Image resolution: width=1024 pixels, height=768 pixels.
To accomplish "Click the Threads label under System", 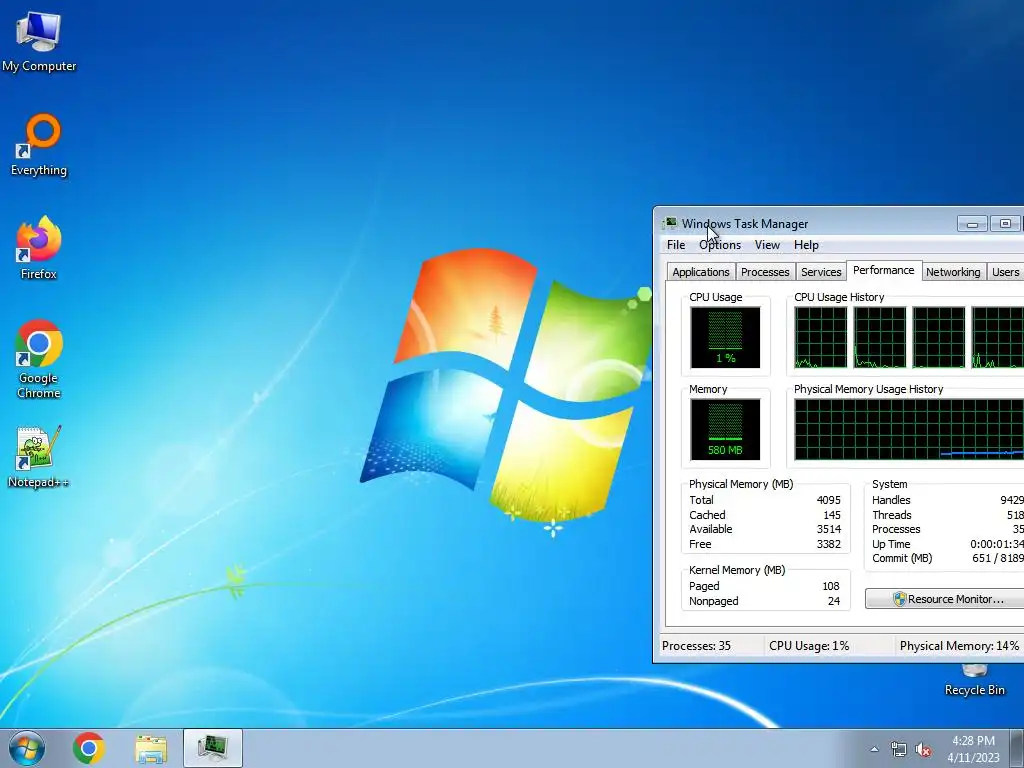I will point(891,515).
